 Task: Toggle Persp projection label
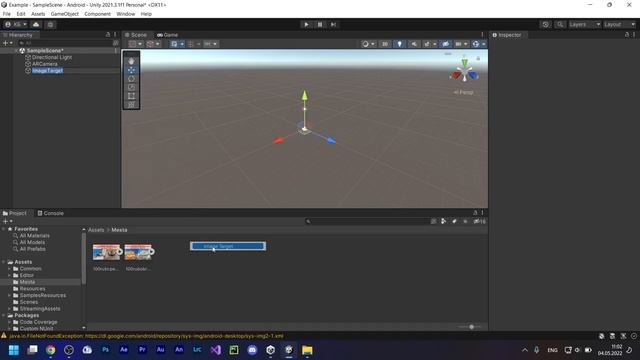tap(464, 92)
